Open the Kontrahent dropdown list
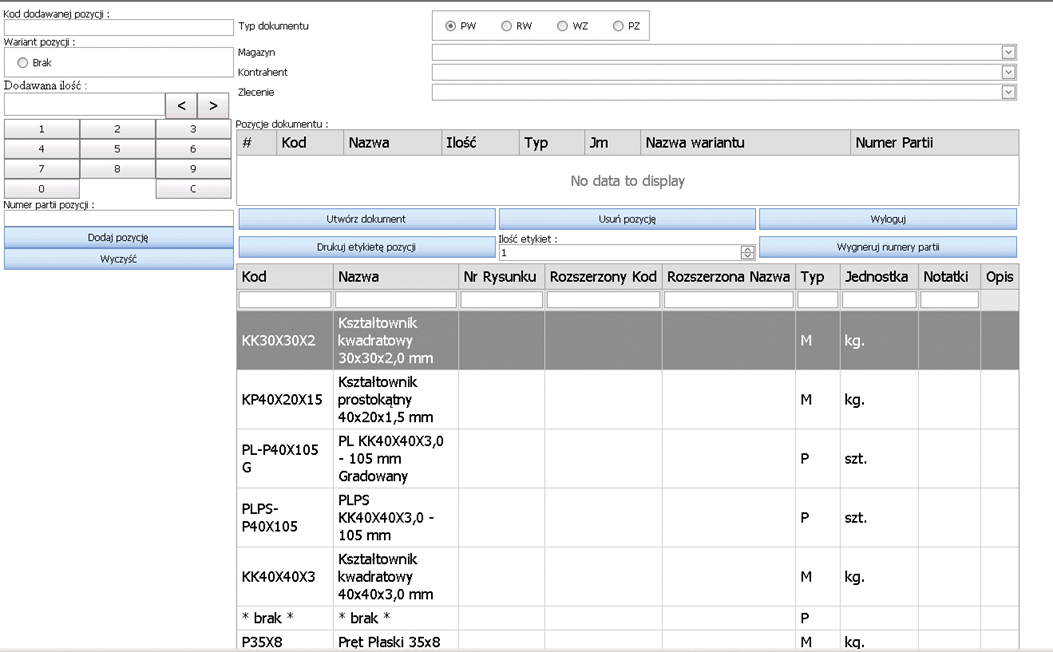The height and width of the screenshot is (652, 1053). pyautogui.click(x=1008, y=73)
